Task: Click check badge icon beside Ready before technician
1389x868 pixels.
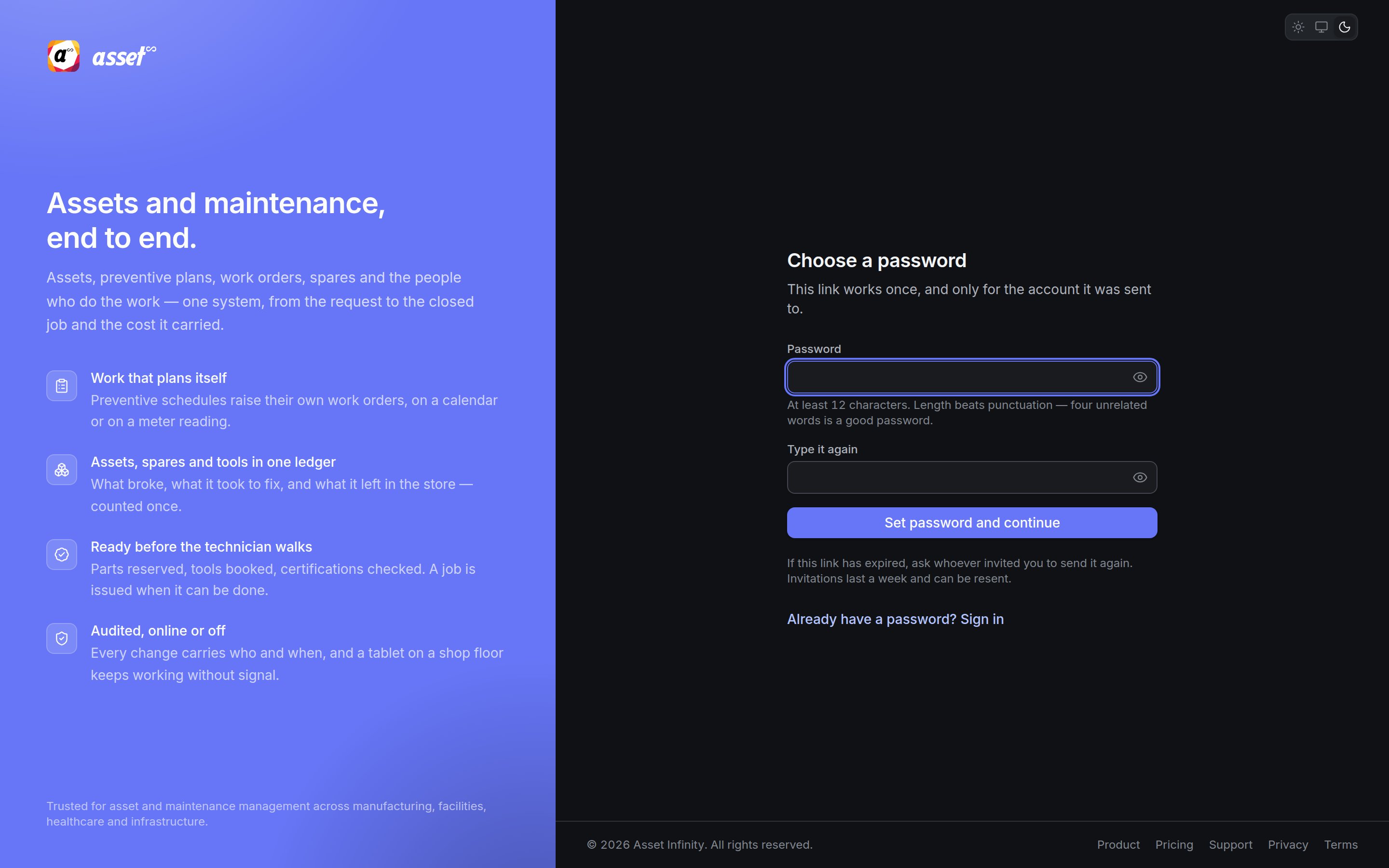Action: pos(62,555)
